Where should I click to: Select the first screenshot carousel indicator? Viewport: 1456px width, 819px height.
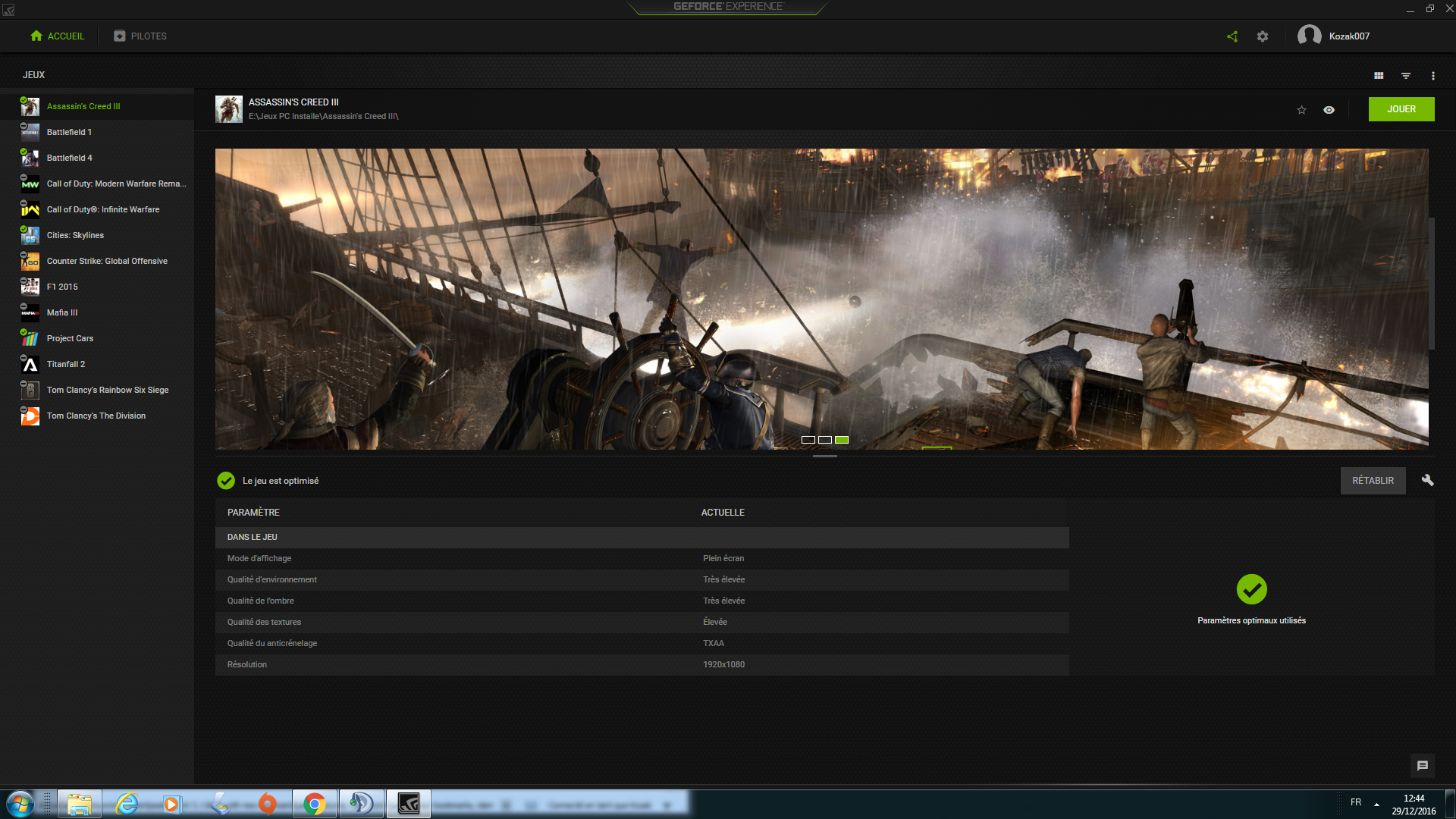point(808,440)
